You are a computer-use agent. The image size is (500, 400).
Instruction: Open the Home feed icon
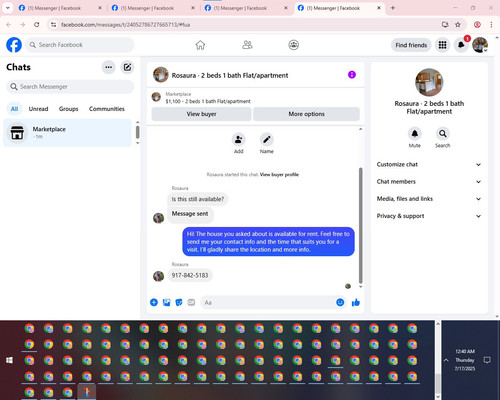200,45
